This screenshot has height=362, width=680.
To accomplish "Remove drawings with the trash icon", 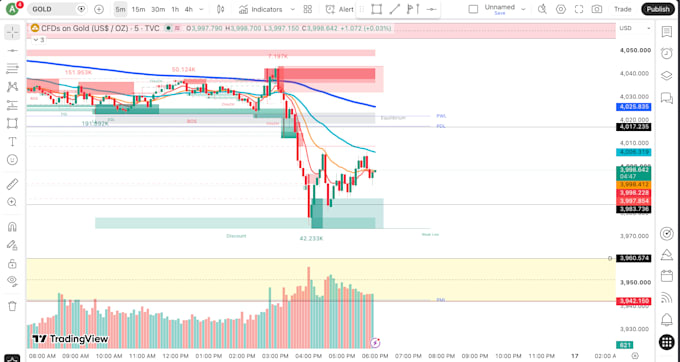I will pyautogui.click(x=12, y=306).
